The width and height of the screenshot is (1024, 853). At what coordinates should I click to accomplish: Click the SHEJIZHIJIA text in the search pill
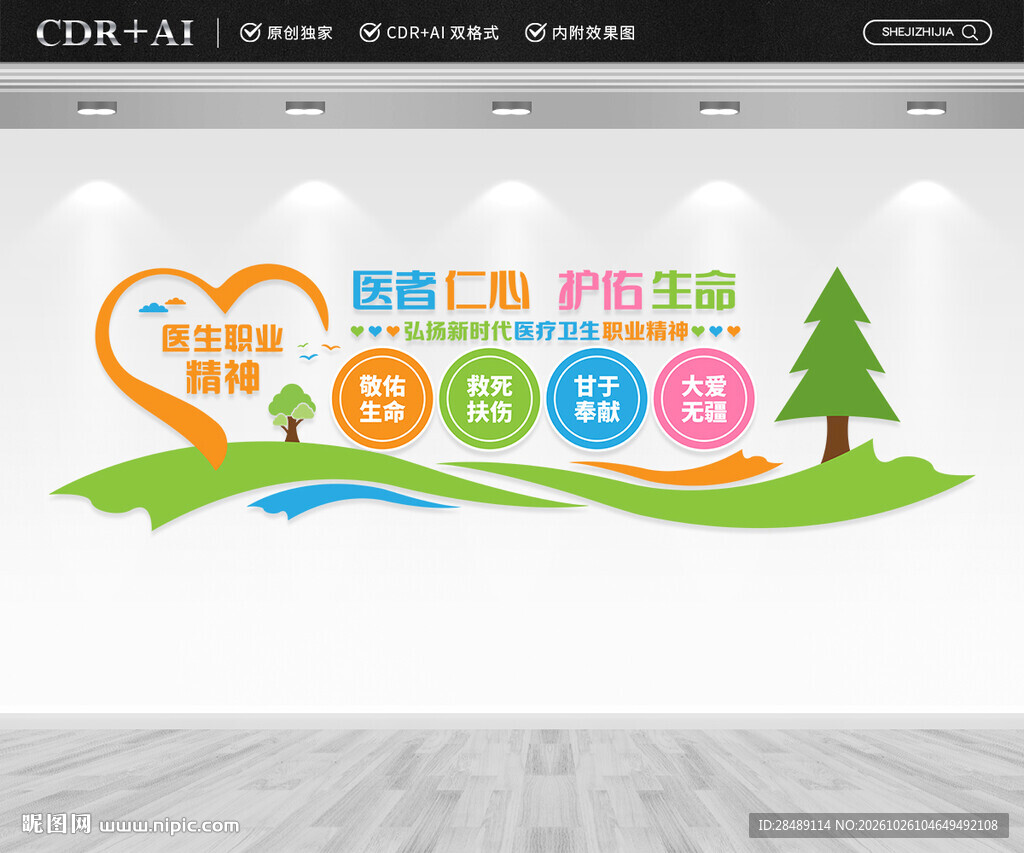(x=918, y=32)
